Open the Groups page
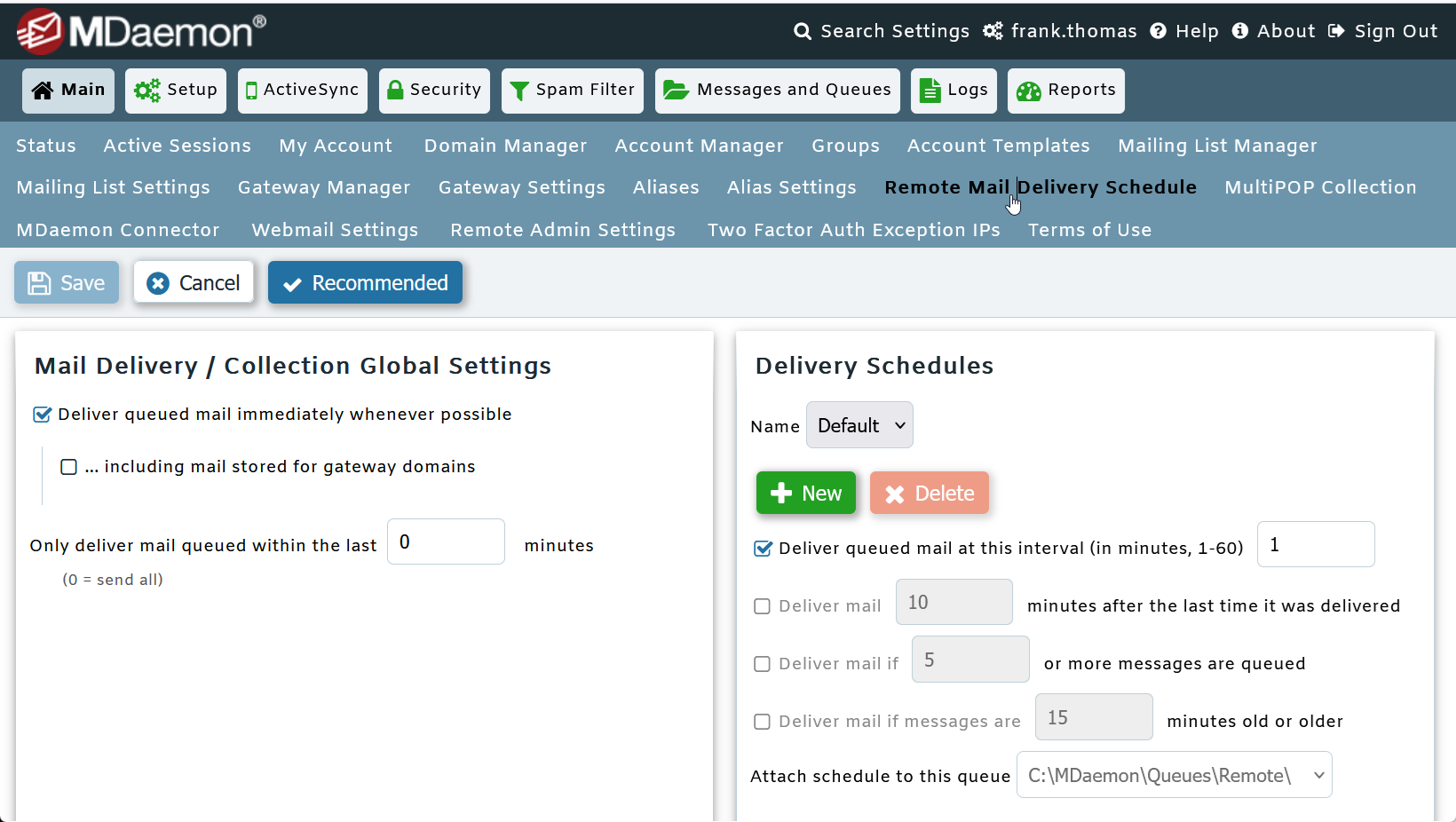 point(846,146)
